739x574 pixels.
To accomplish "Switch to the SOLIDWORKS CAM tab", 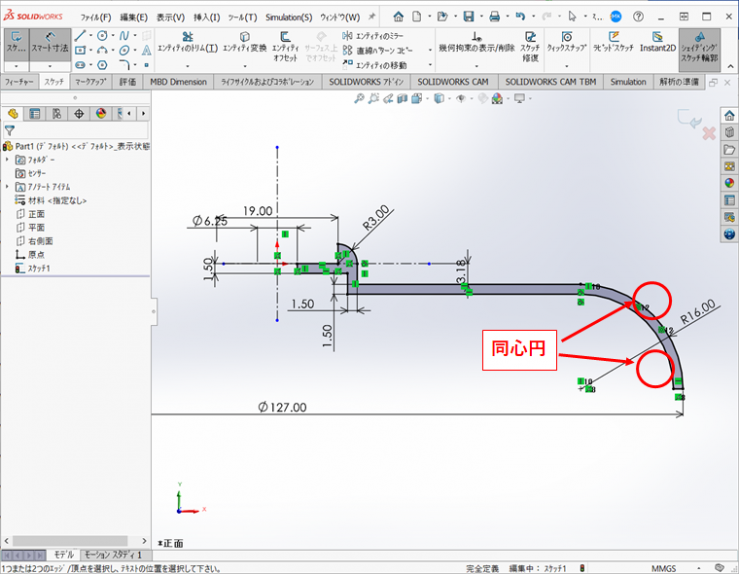I will [453, 82].
